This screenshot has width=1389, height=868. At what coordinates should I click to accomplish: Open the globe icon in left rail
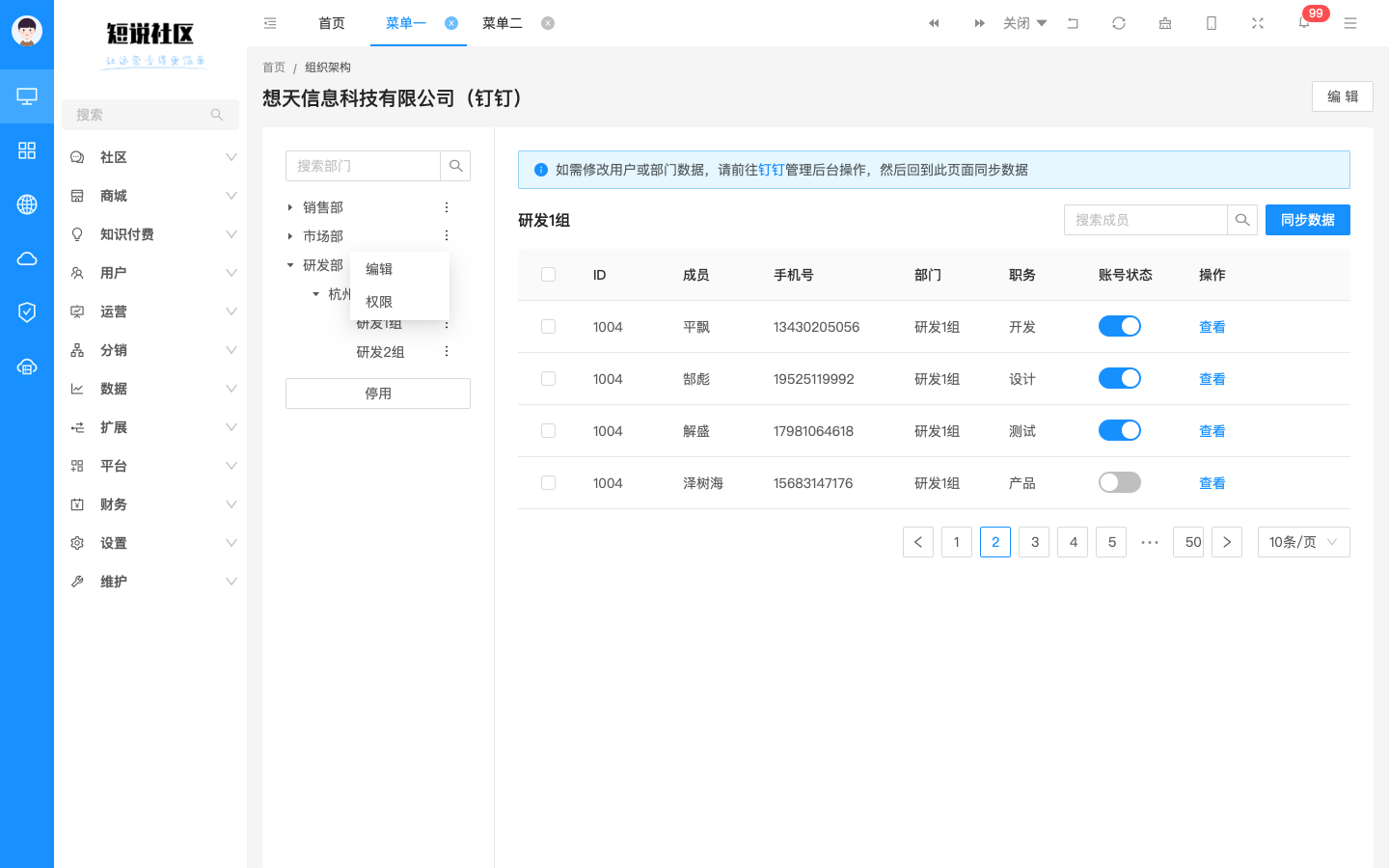(x=27, y=204)
